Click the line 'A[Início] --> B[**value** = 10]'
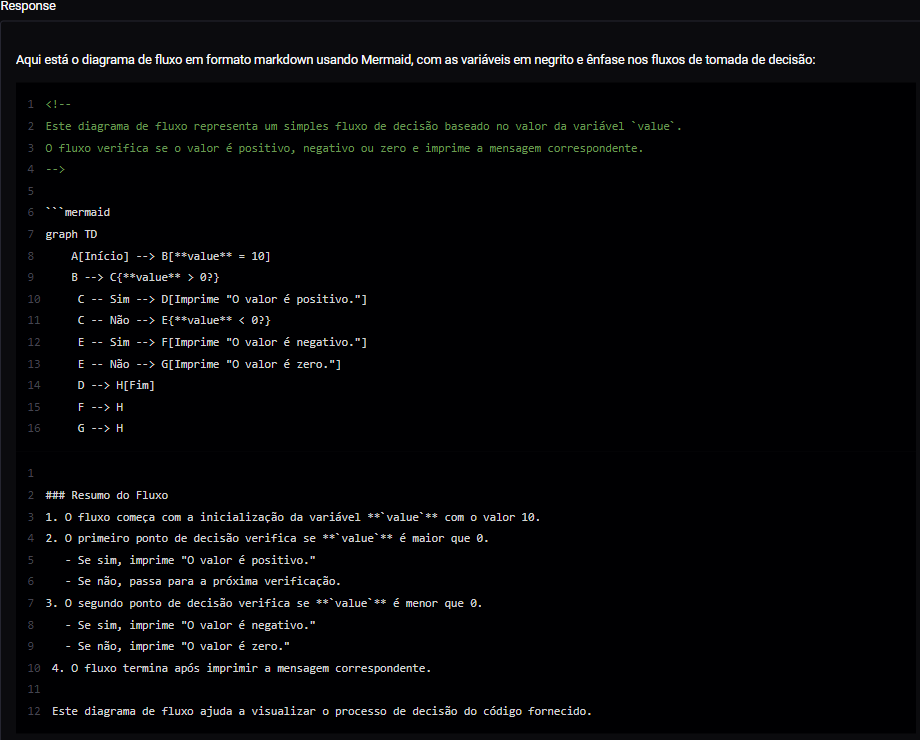 (170, 256)
